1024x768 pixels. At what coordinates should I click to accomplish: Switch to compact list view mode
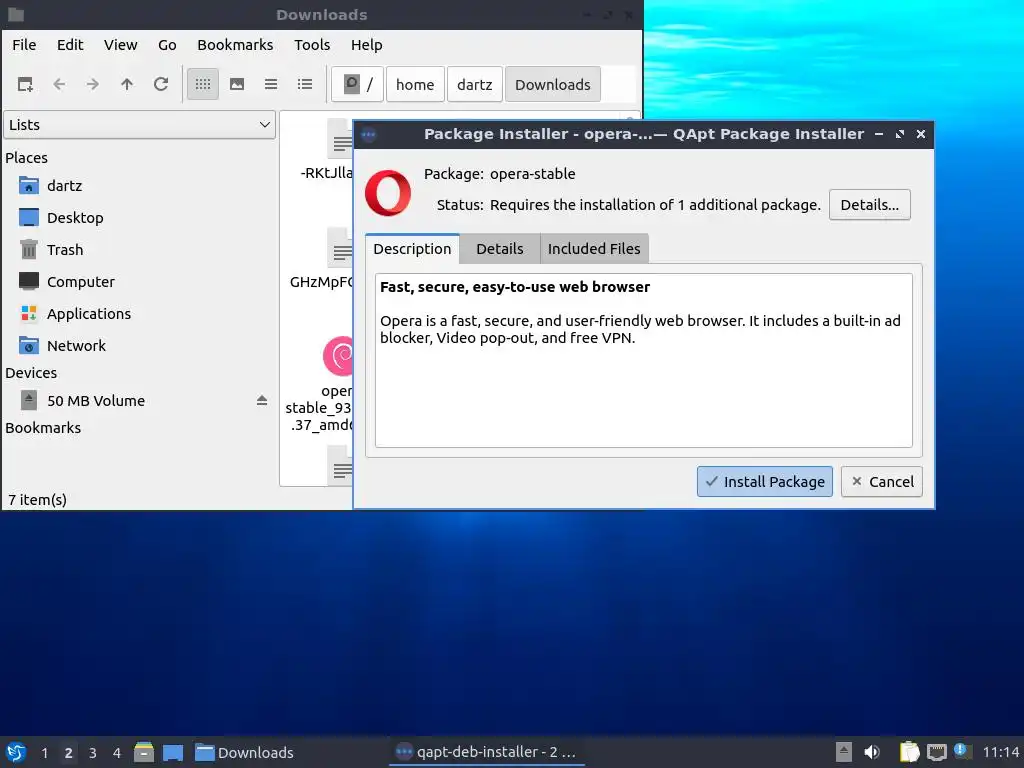click(x=271, y=84)
